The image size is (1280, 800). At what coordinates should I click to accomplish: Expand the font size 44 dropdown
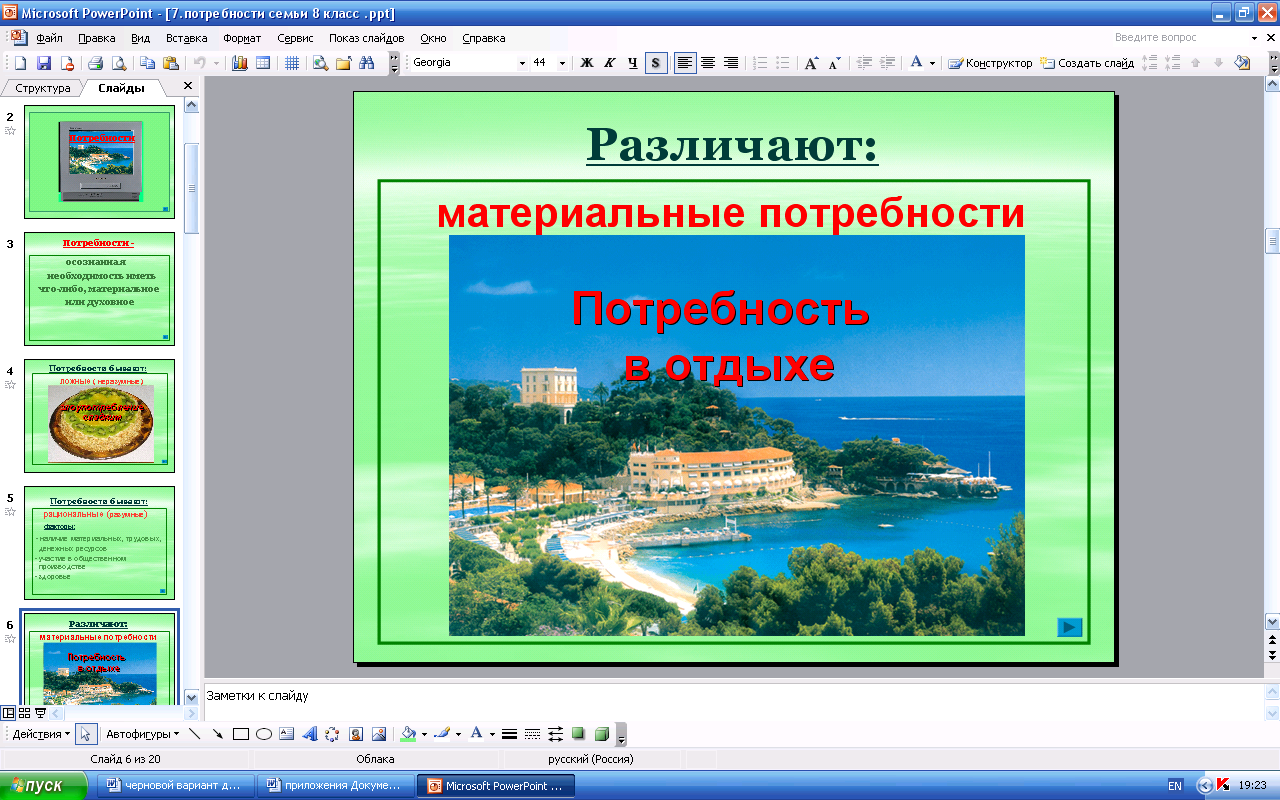(562, 63)
